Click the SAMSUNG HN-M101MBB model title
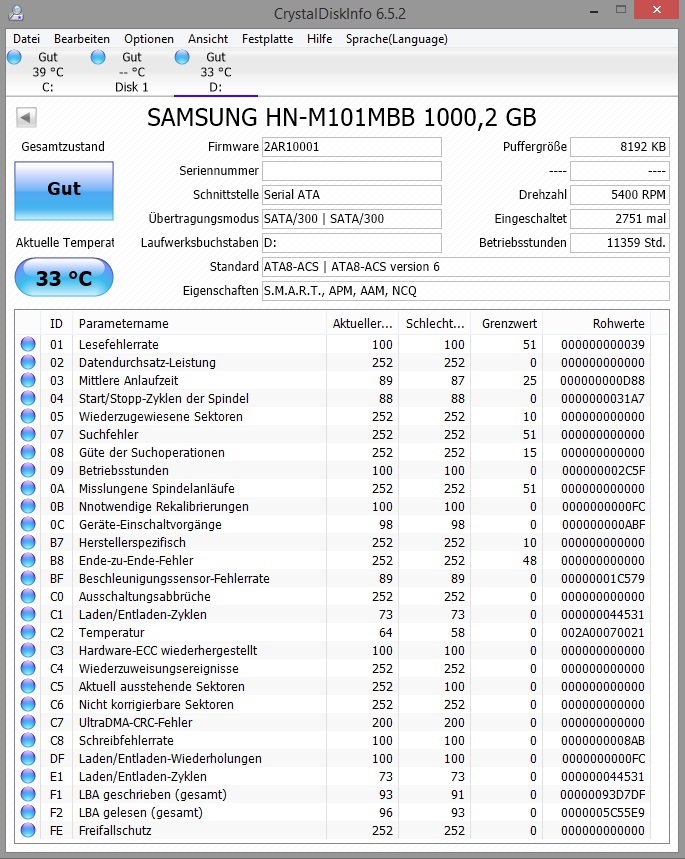 341,118
